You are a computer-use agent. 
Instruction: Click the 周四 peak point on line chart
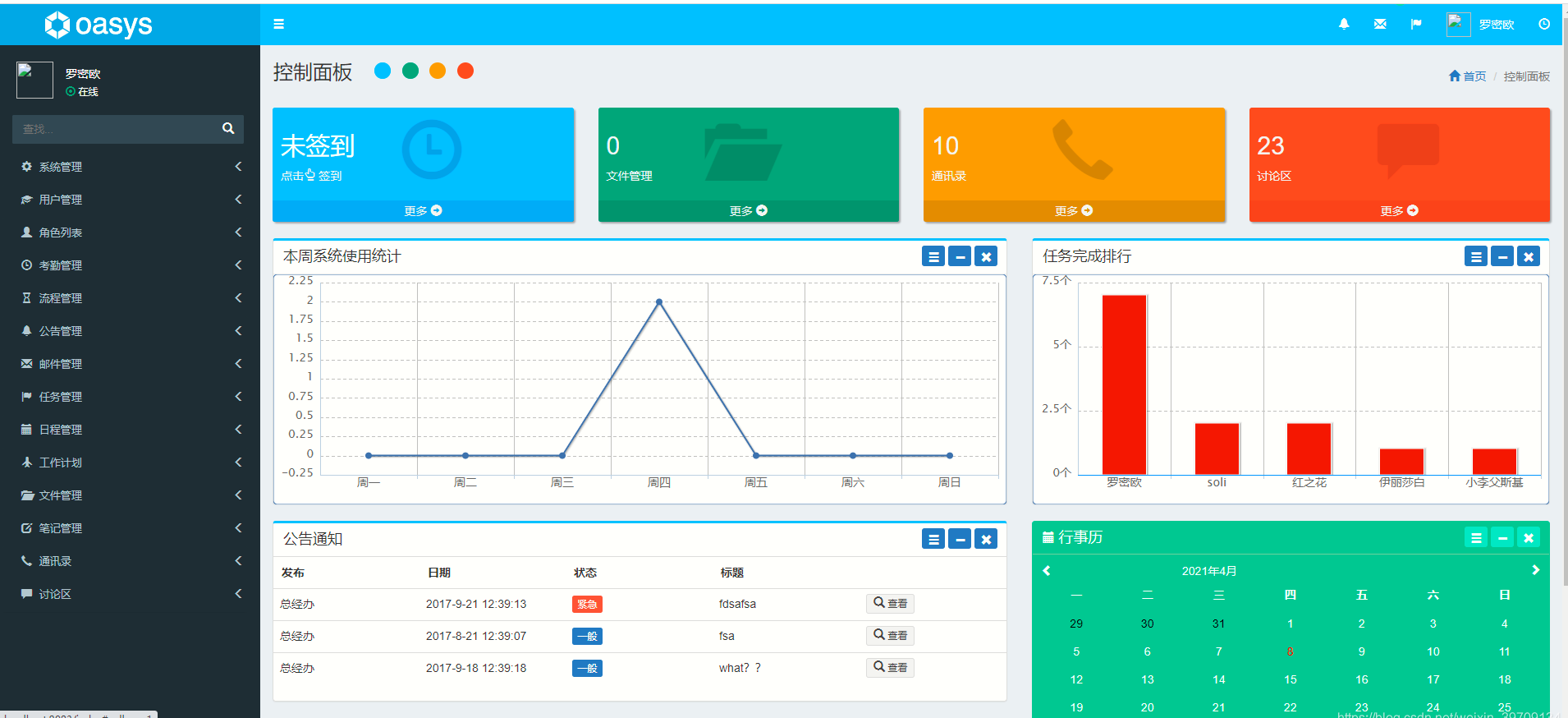(659, 302)
